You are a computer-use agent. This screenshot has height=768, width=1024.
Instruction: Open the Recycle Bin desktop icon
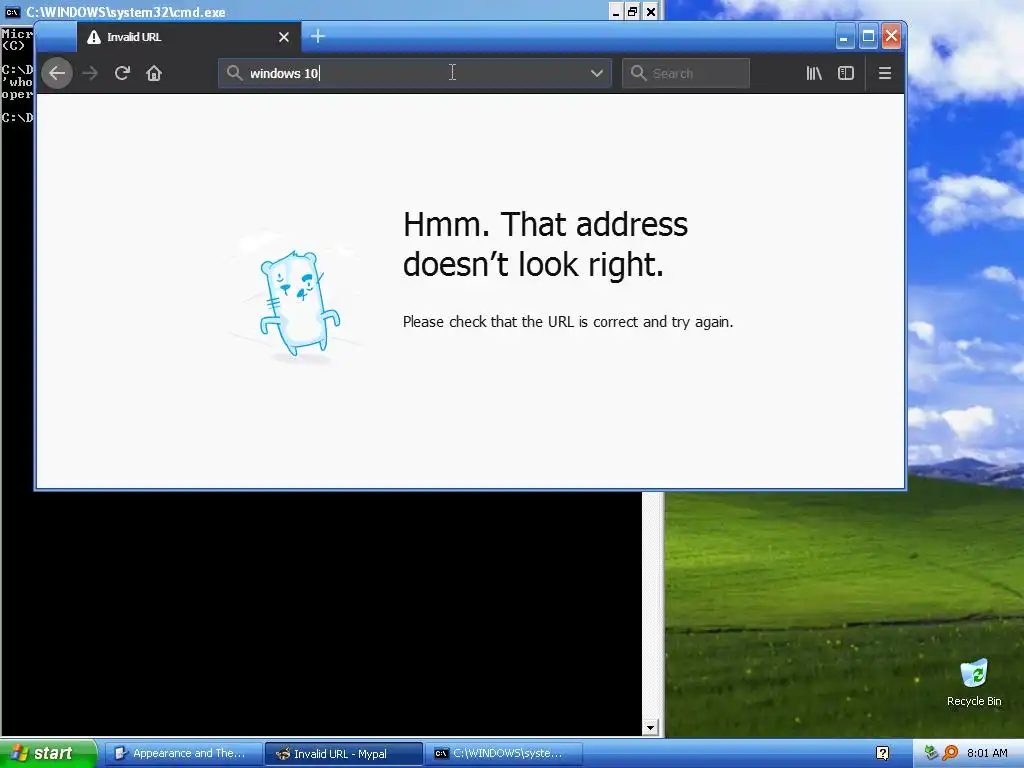[x=974, y=683]
